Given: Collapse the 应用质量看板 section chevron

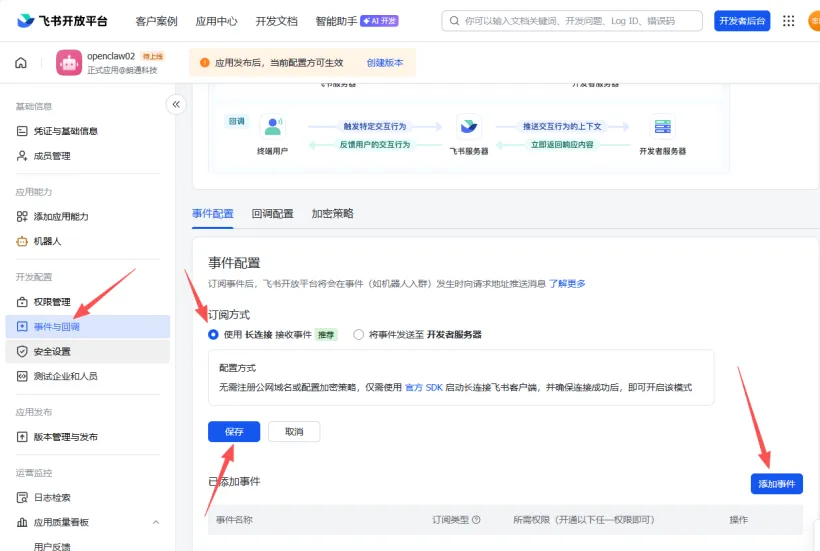Looking at the screenshot, I should [156, 522].
